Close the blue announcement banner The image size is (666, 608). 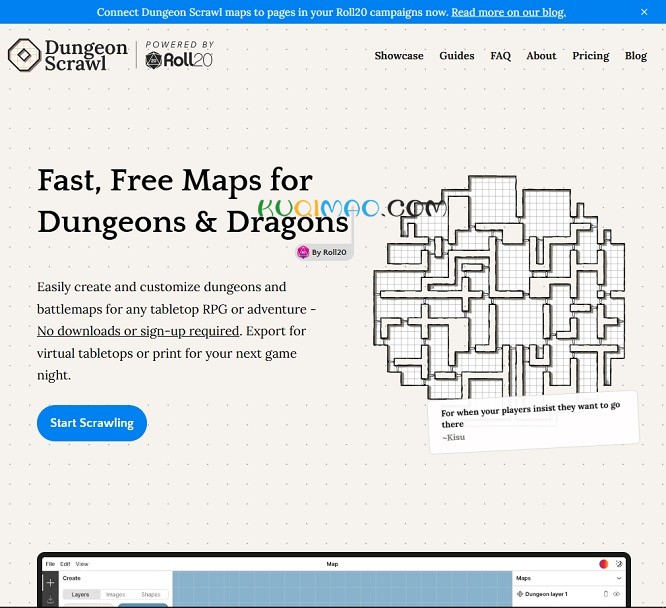pyautogui.click(x=644, y=12)
